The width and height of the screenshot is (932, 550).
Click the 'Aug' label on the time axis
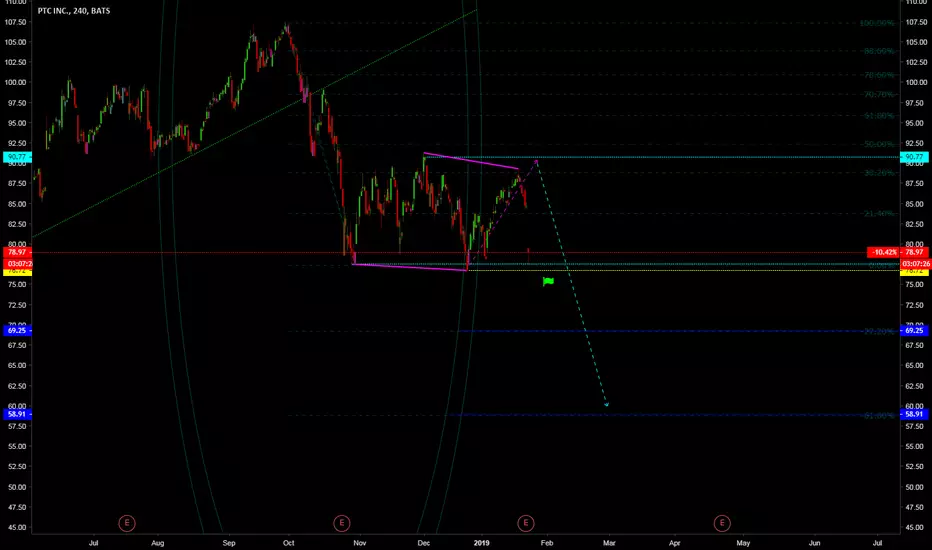tap(158, 543)
